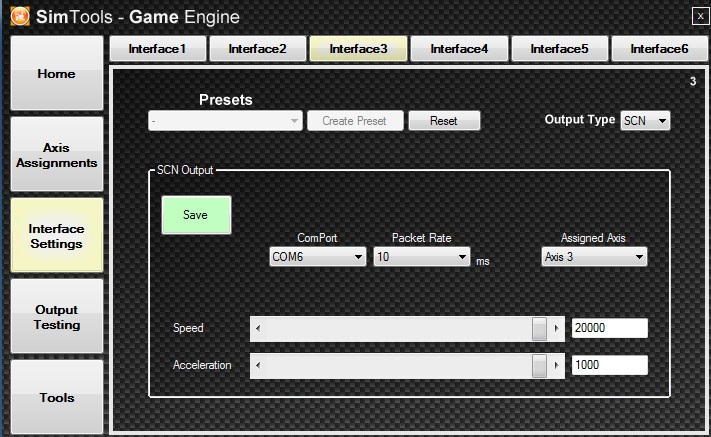Screen dimensions: 711x437
Task: Click the Speed slider right arrow
Action: [x=556, y=329]
